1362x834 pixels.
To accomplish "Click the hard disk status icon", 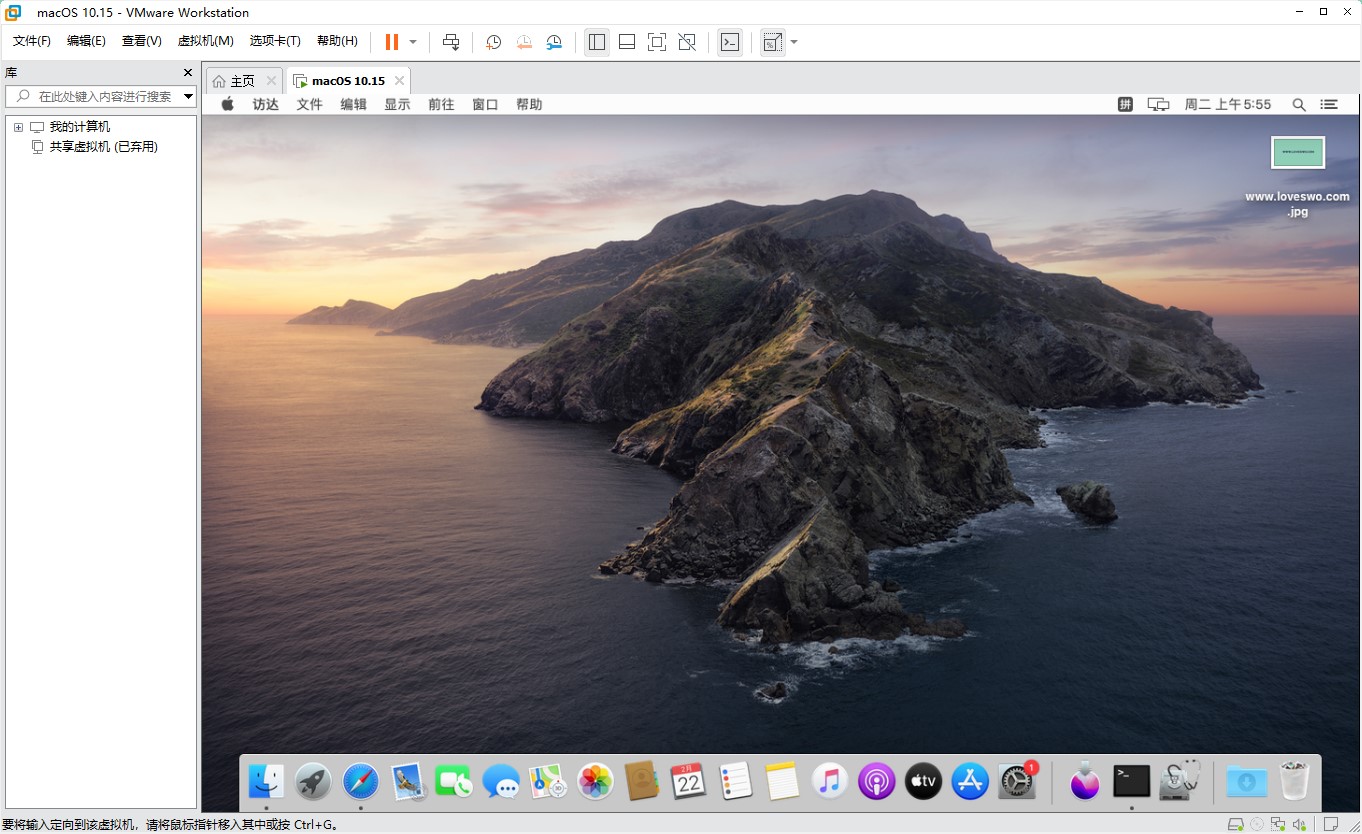I will point(1236,824).
